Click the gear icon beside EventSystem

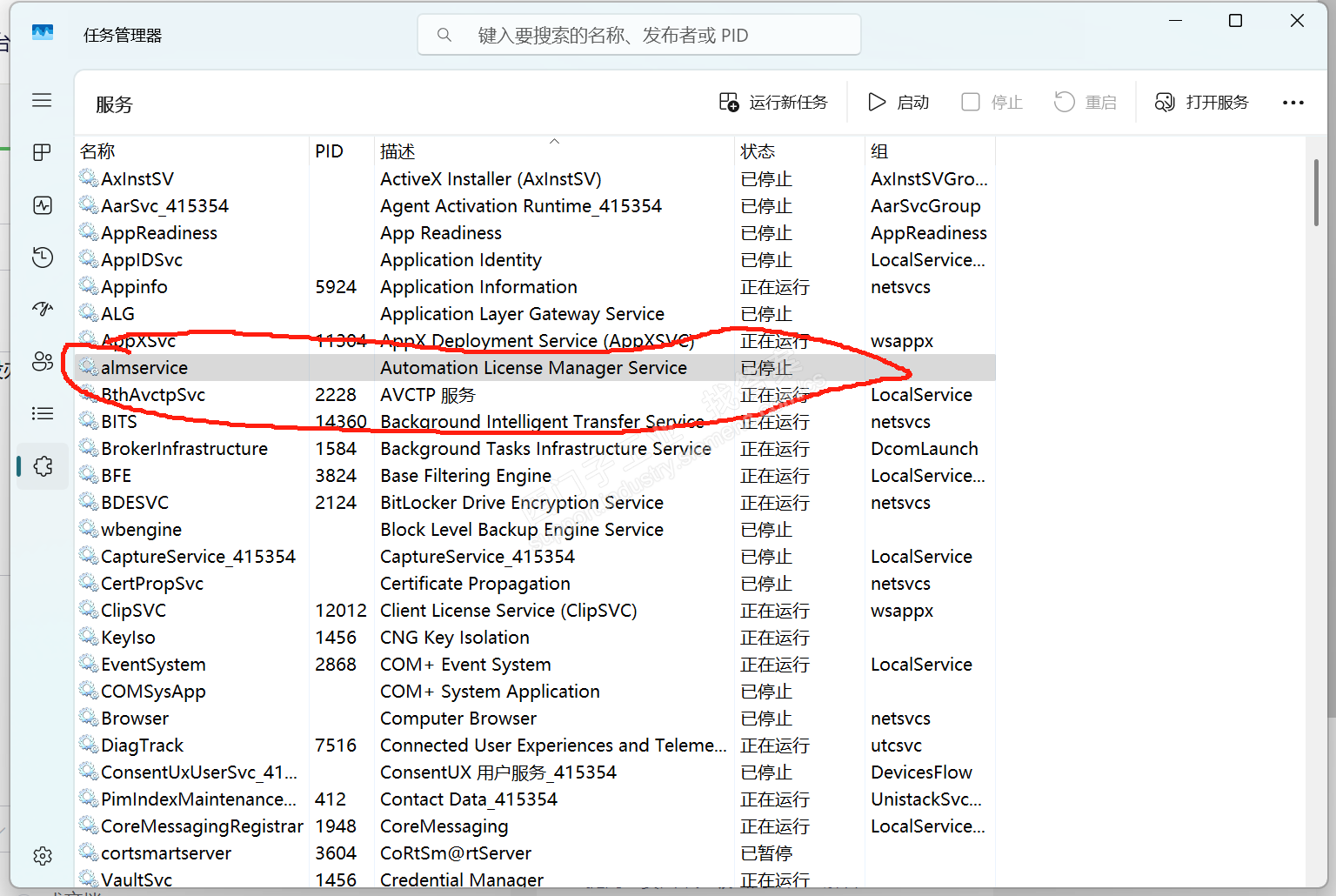(x=88, y=664)
